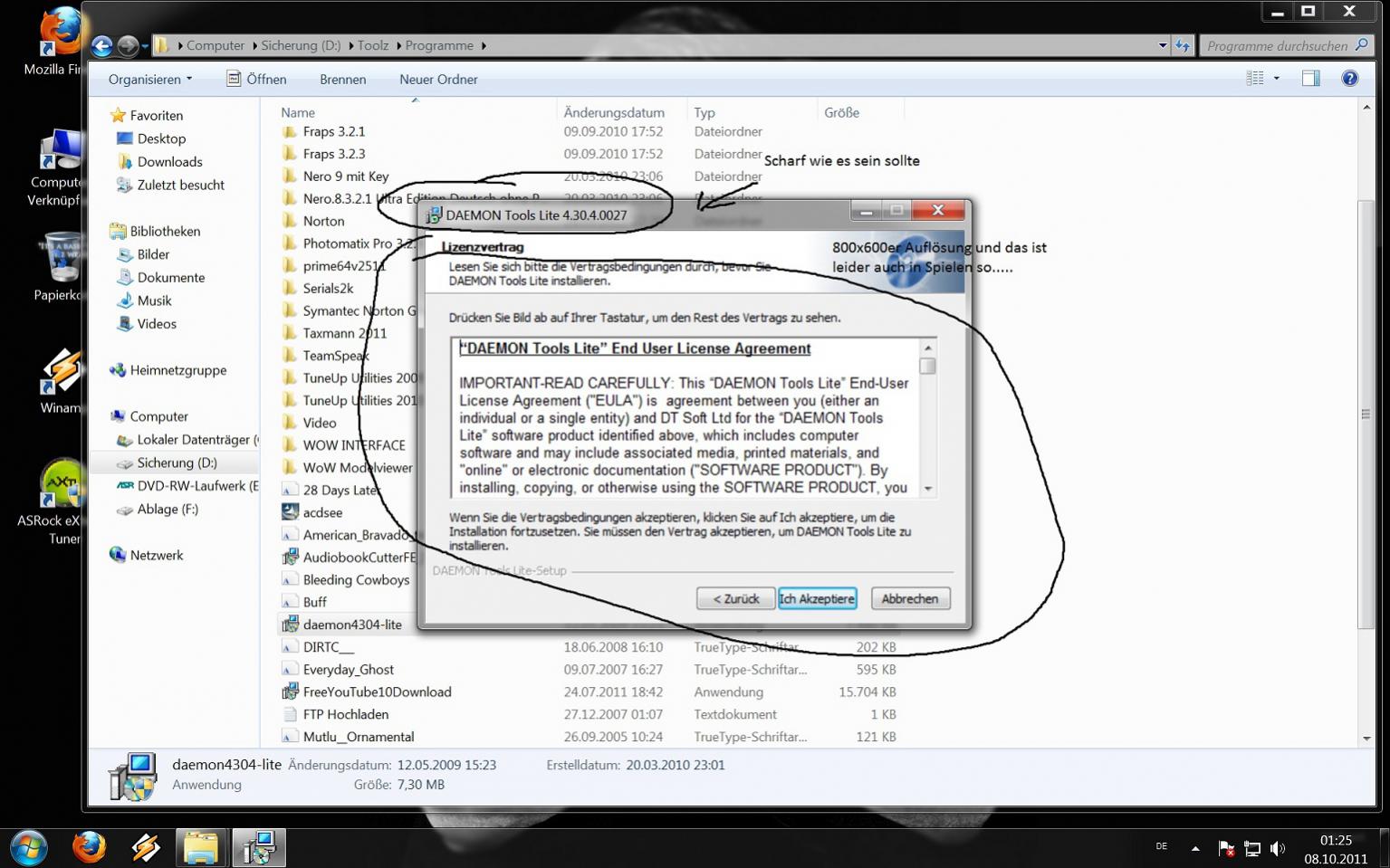Select the daemon4304-lite installer icon

tap(290, 625)
